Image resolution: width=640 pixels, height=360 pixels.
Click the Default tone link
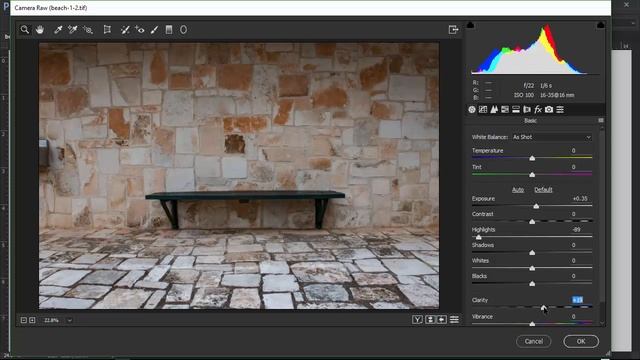[x=543, y=190]
